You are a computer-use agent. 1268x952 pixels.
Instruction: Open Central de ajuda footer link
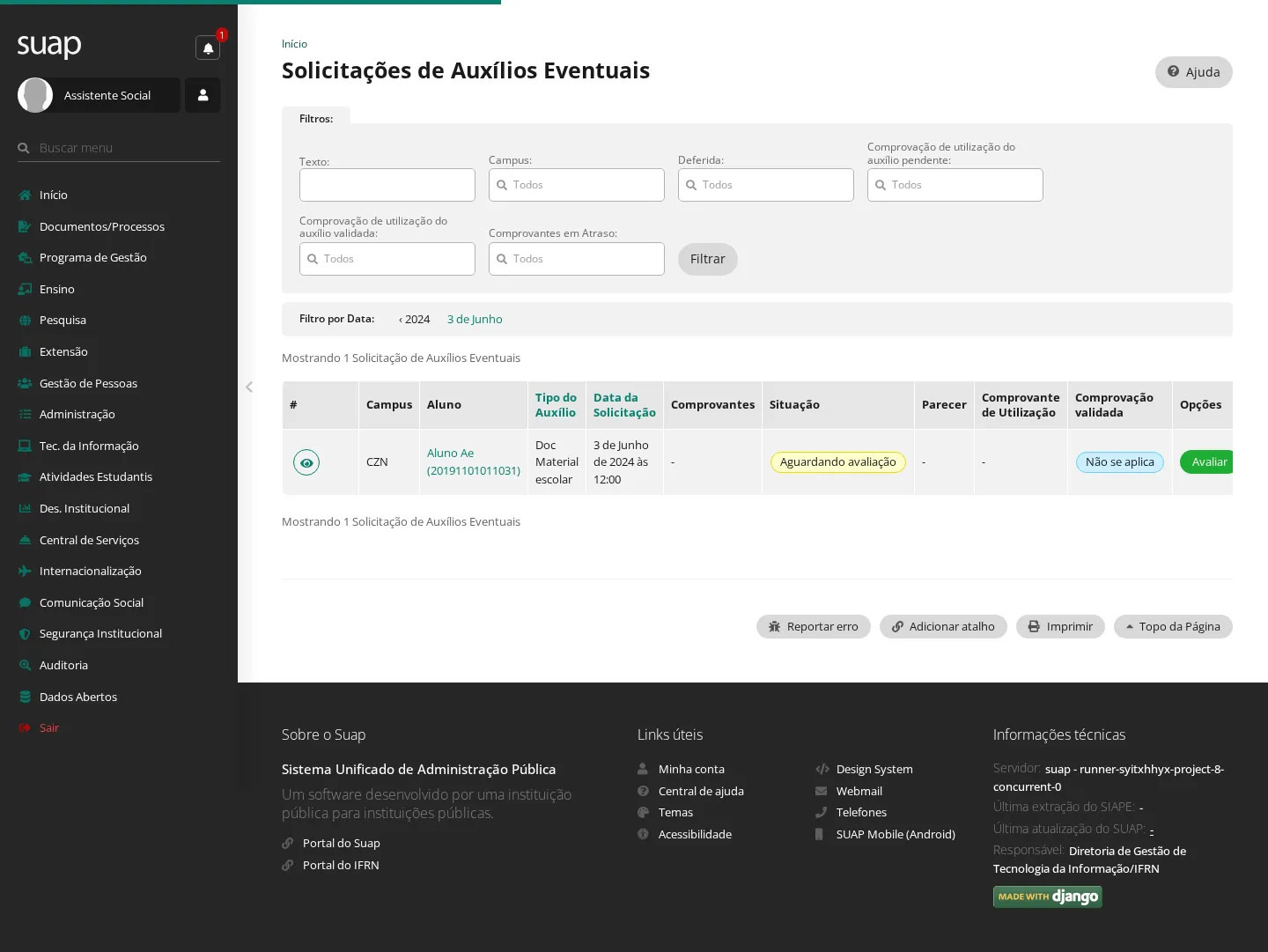click(701, 791)
